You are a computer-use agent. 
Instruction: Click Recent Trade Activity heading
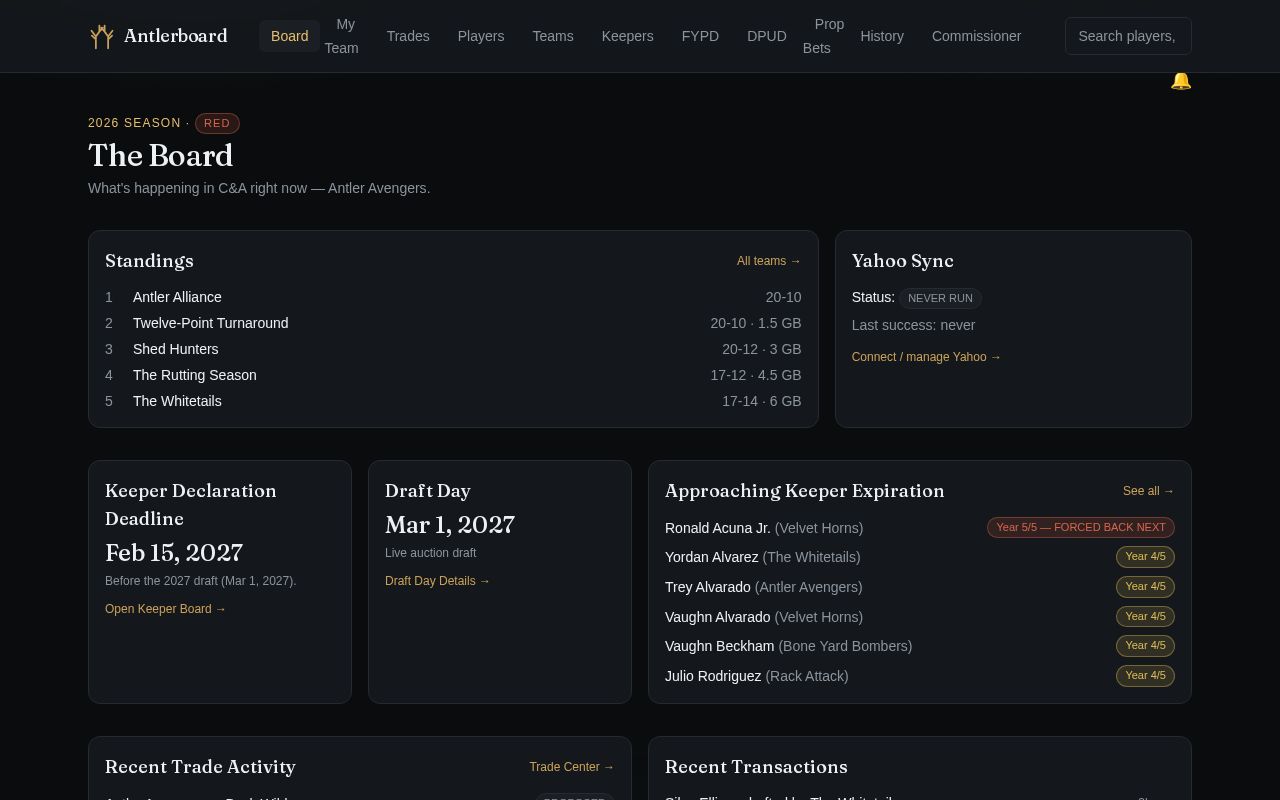[x=200, y=767]
